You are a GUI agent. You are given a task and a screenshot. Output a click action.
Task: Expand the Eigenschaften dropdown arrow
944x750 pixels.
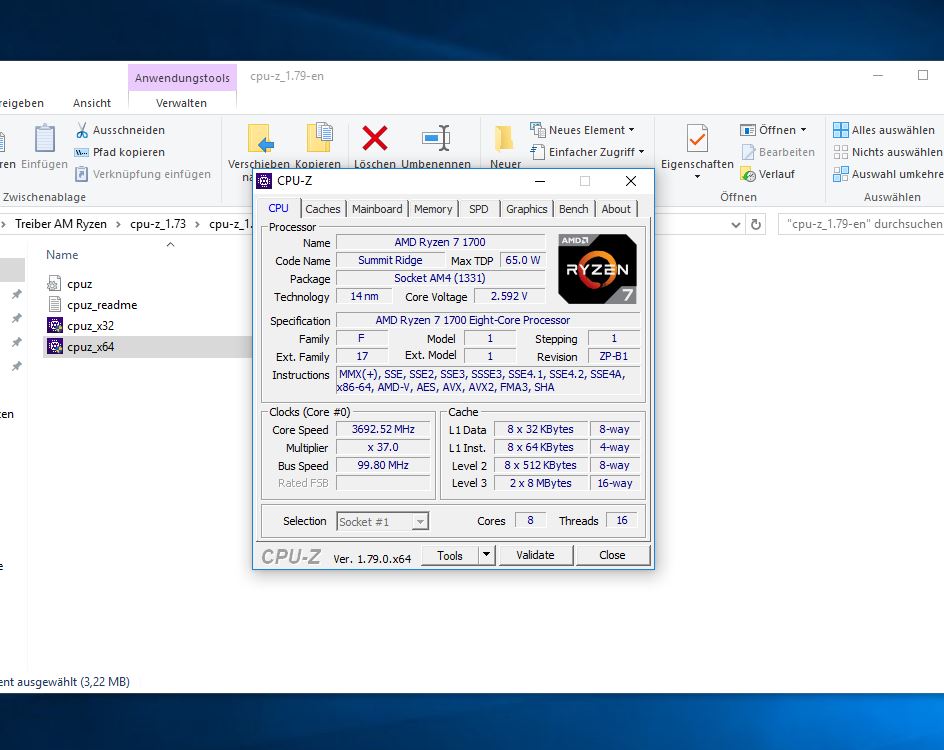click(697, 177)
